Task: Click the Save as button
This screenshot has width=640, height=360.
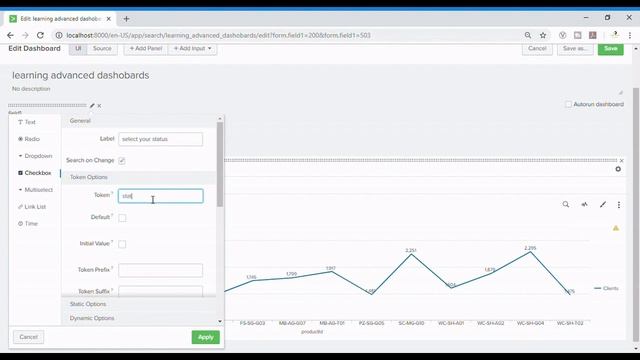Action: [x=575, y=49]
